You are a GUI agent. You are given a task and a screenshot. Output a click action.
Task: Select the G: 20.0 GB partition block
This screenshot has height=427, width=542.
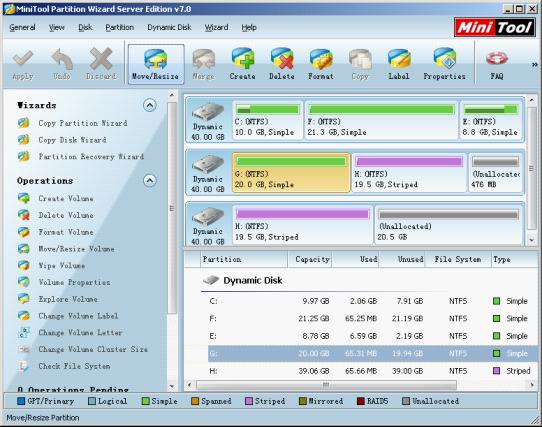[291, 173]
